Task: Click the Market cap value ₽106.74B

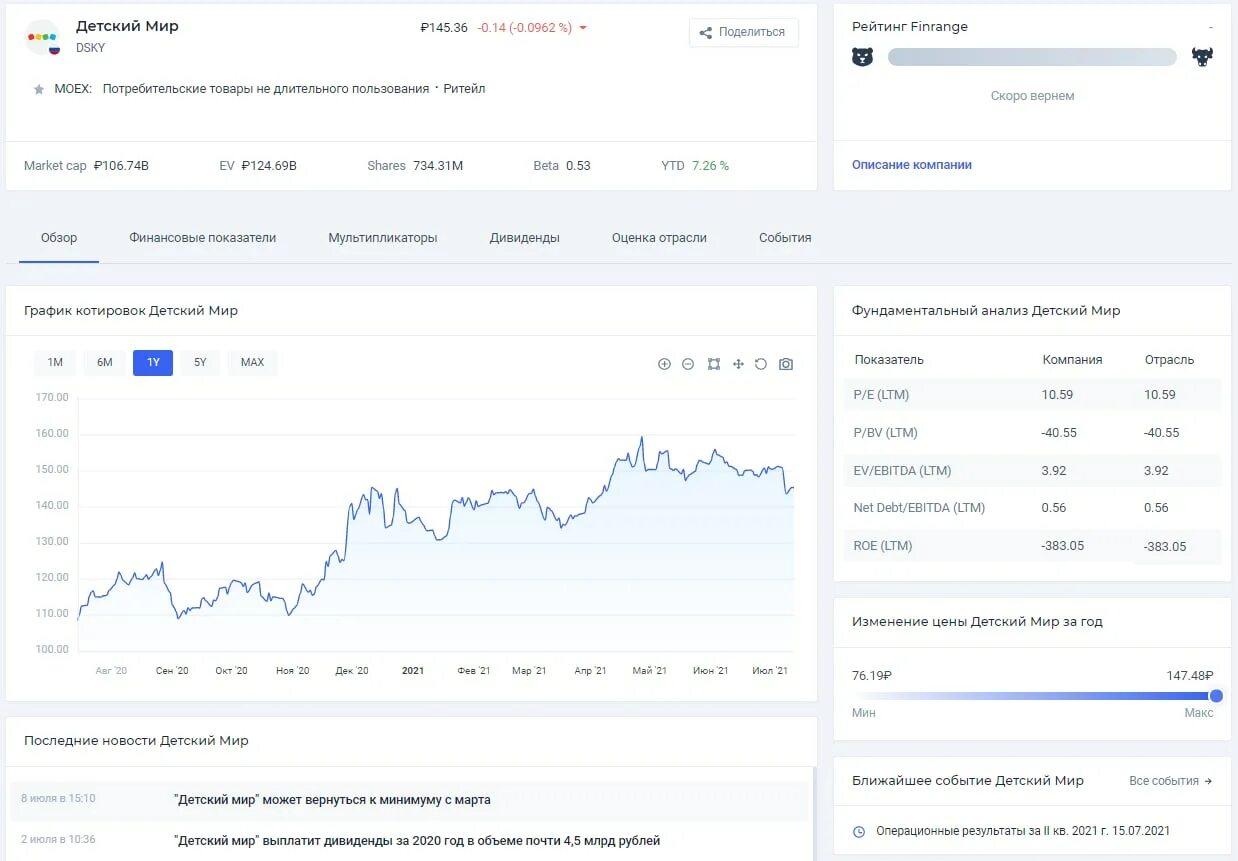Action: [121, 166]
